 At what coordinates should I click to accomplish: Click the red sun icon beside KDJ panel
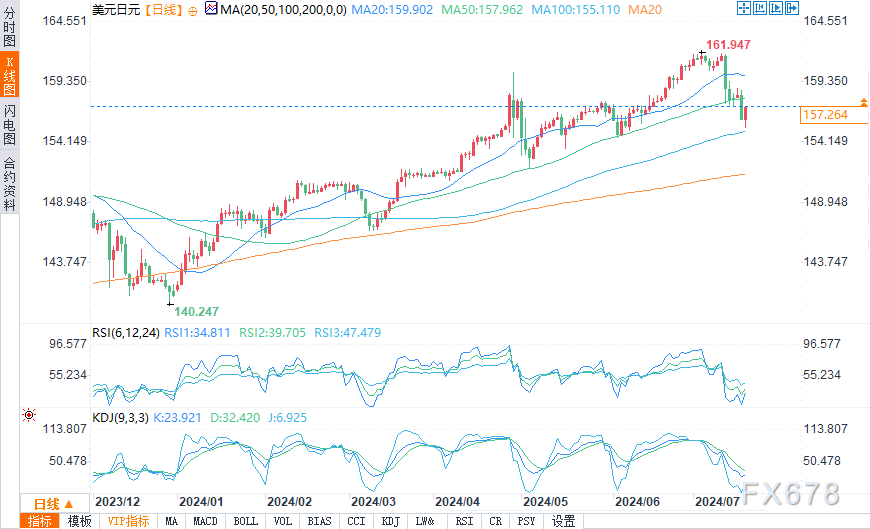tap(29, 415)
